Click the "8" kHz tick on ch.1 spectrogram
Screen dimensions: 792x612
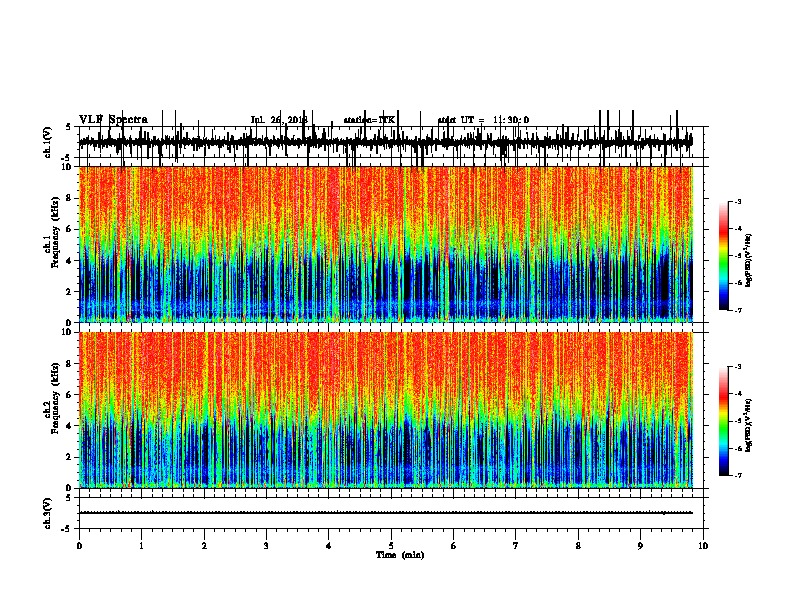[x=69, y=198]
